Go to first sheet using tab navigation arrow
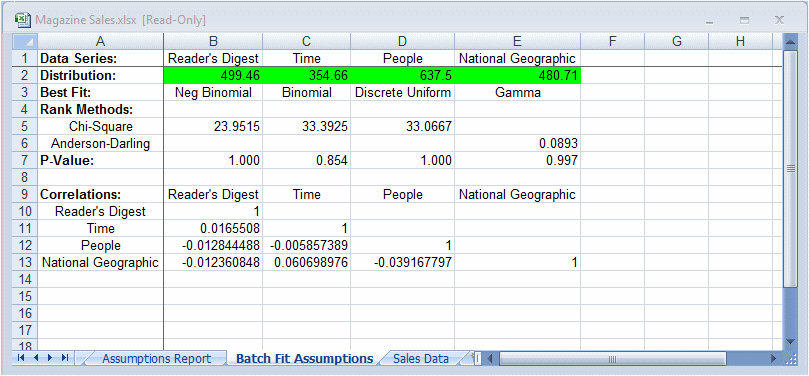The image size is (809, 376). tap(22, 357)
